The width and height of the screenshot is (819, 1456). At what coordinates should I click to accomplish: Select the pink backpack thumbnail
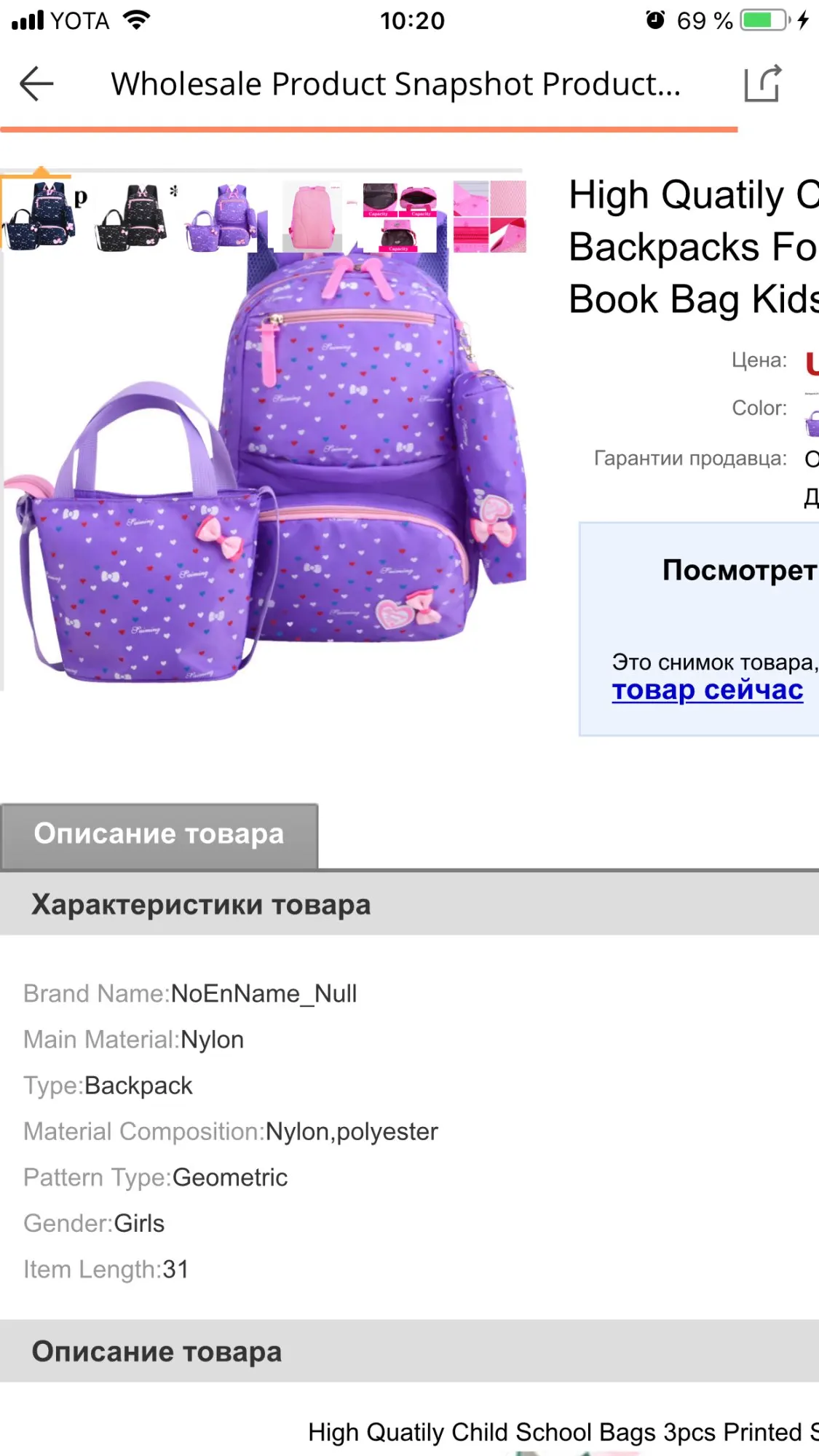pos(313,217)
